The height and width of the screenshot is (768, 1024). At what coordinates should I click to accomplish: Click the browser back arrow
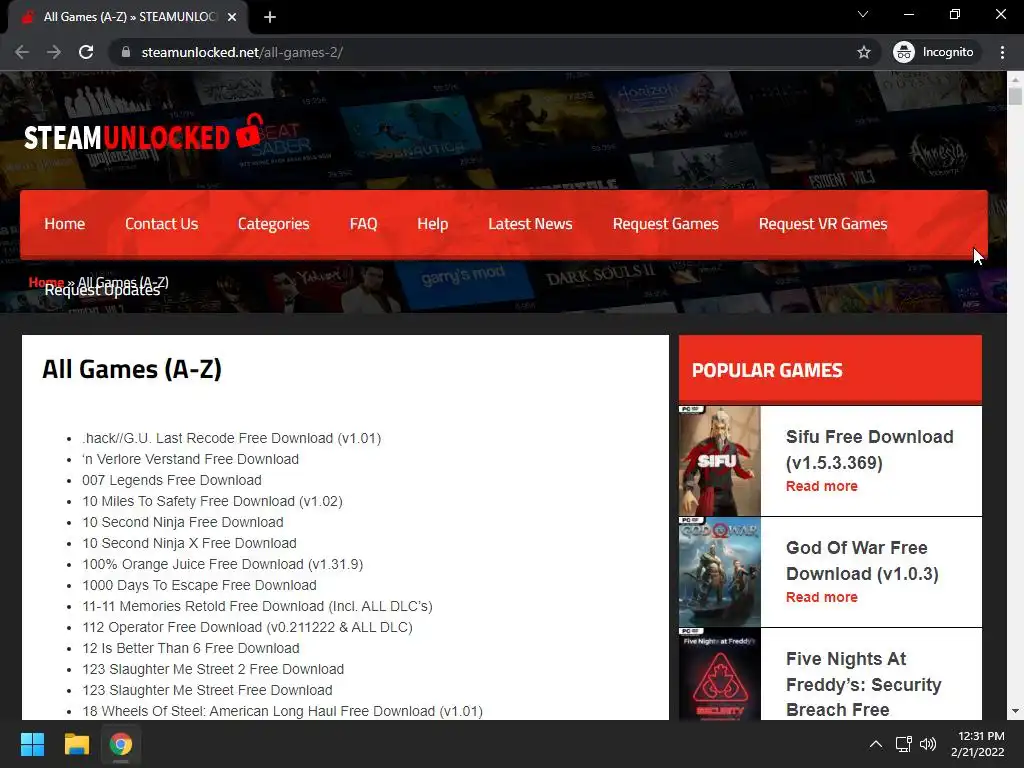(x=22, y=52)
